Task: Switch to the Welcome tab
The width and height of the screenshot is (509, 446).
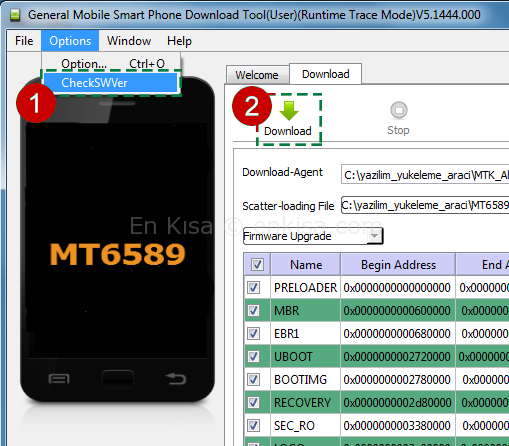Action: click(257, 75)
